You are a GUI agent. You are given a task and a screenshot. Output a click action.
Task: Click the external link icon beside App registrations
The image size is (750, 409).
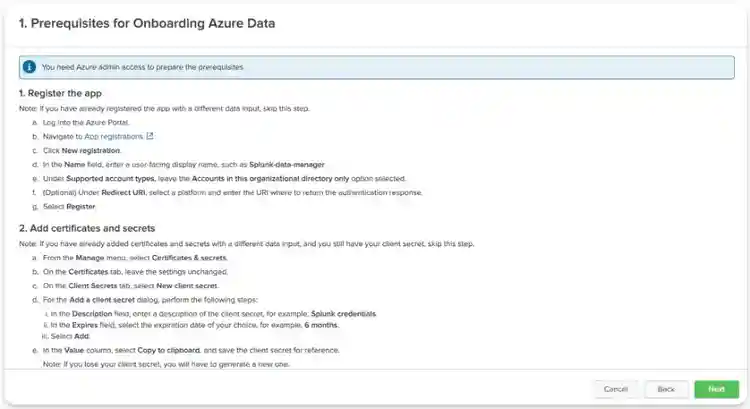(x=150, y=135)
